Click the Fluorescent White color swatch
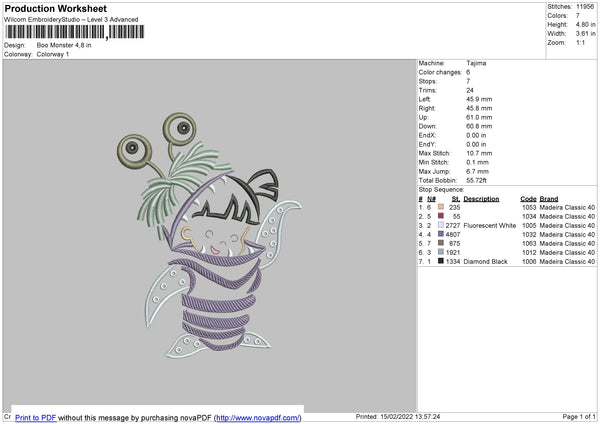The image size is (600, 424). pyautogui.click(x=441, y=225)
